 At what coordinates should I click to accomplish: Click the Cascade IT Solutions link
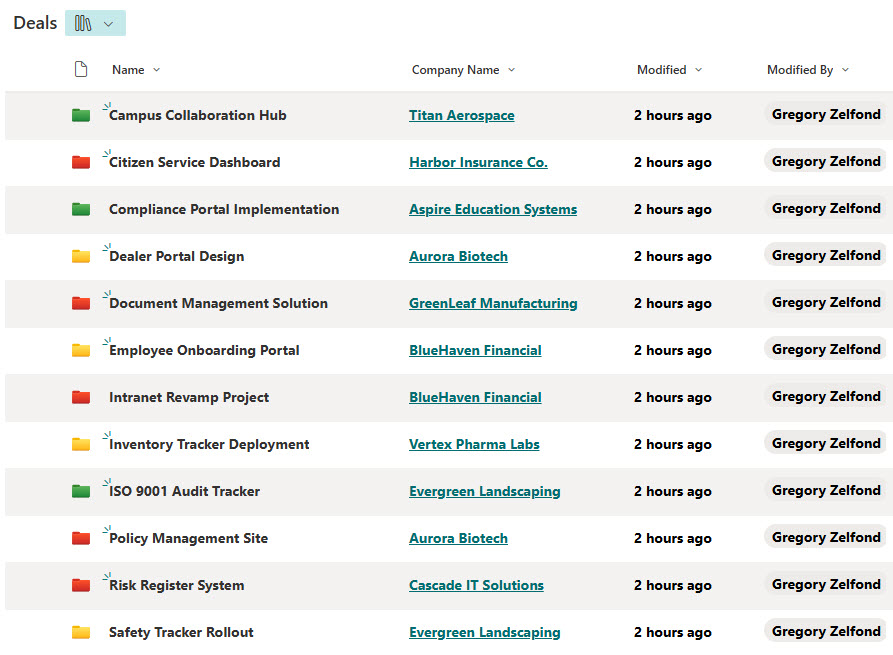[476, 585]
